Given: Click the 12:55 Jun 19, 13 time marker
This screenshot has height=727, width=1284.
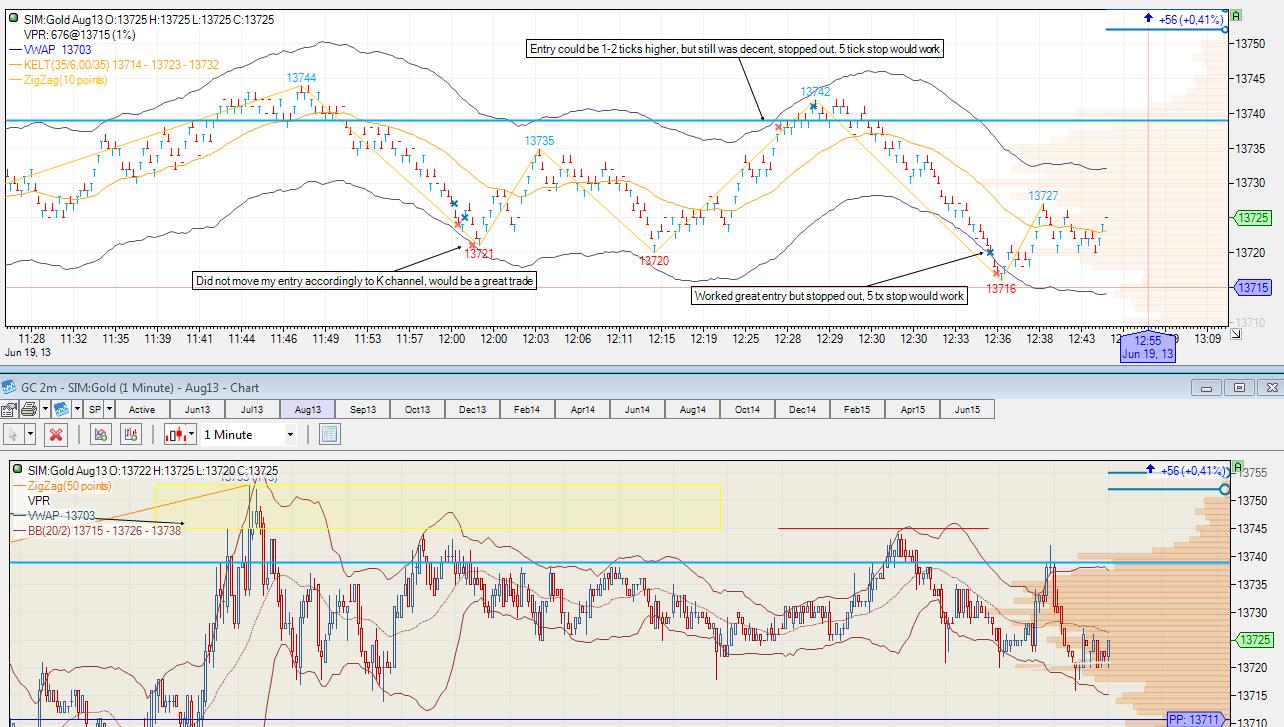Looking at the screenshot, I should pyautogui.click(x=1147, y=347).
